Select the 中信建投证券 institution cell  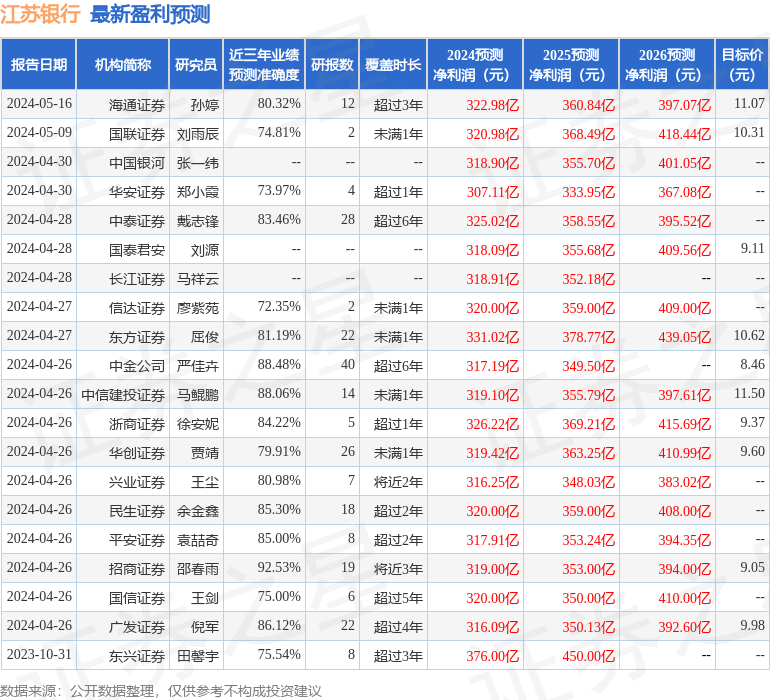(123, 394)
